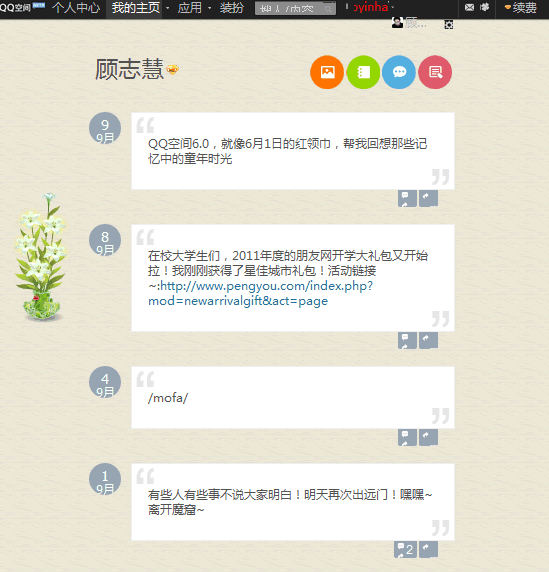549x572 pixels.
Task: Click the settings gear icon in top bar
Action: 485,7
